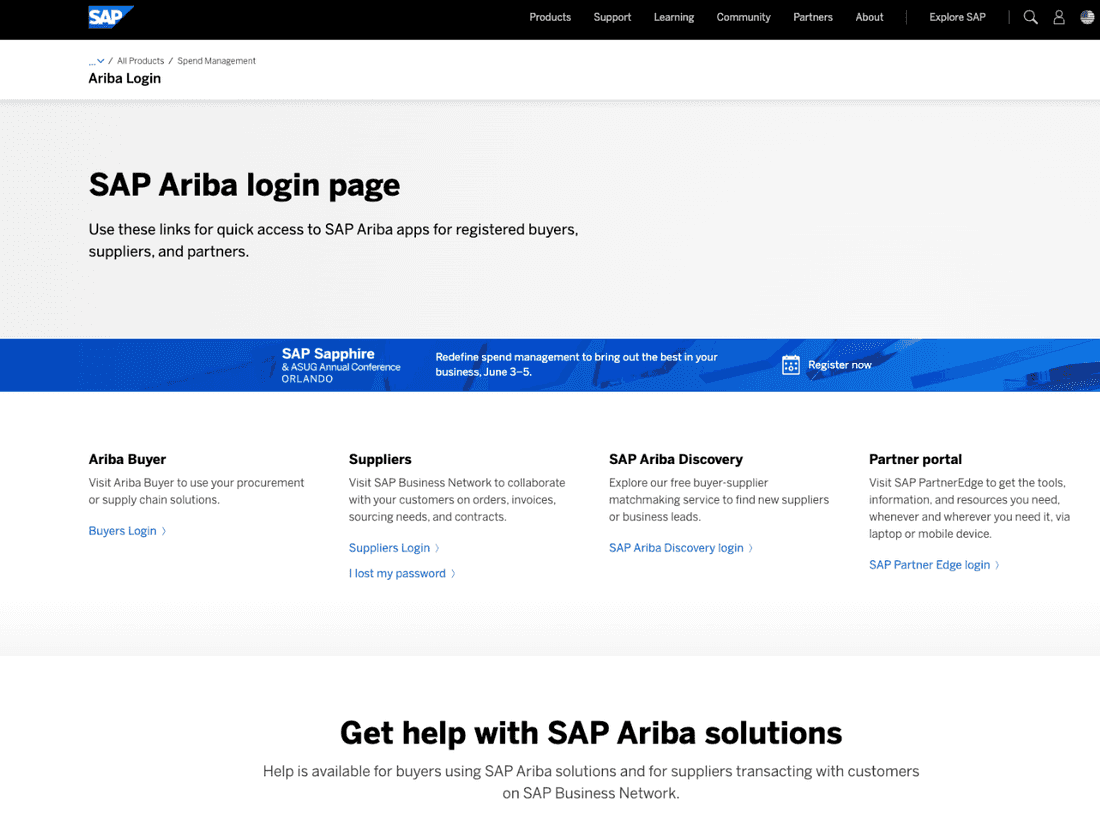The width and height of the screenshot is (1100, 814).
Task: Click the Buyers Login link
Action: point(123,531)
